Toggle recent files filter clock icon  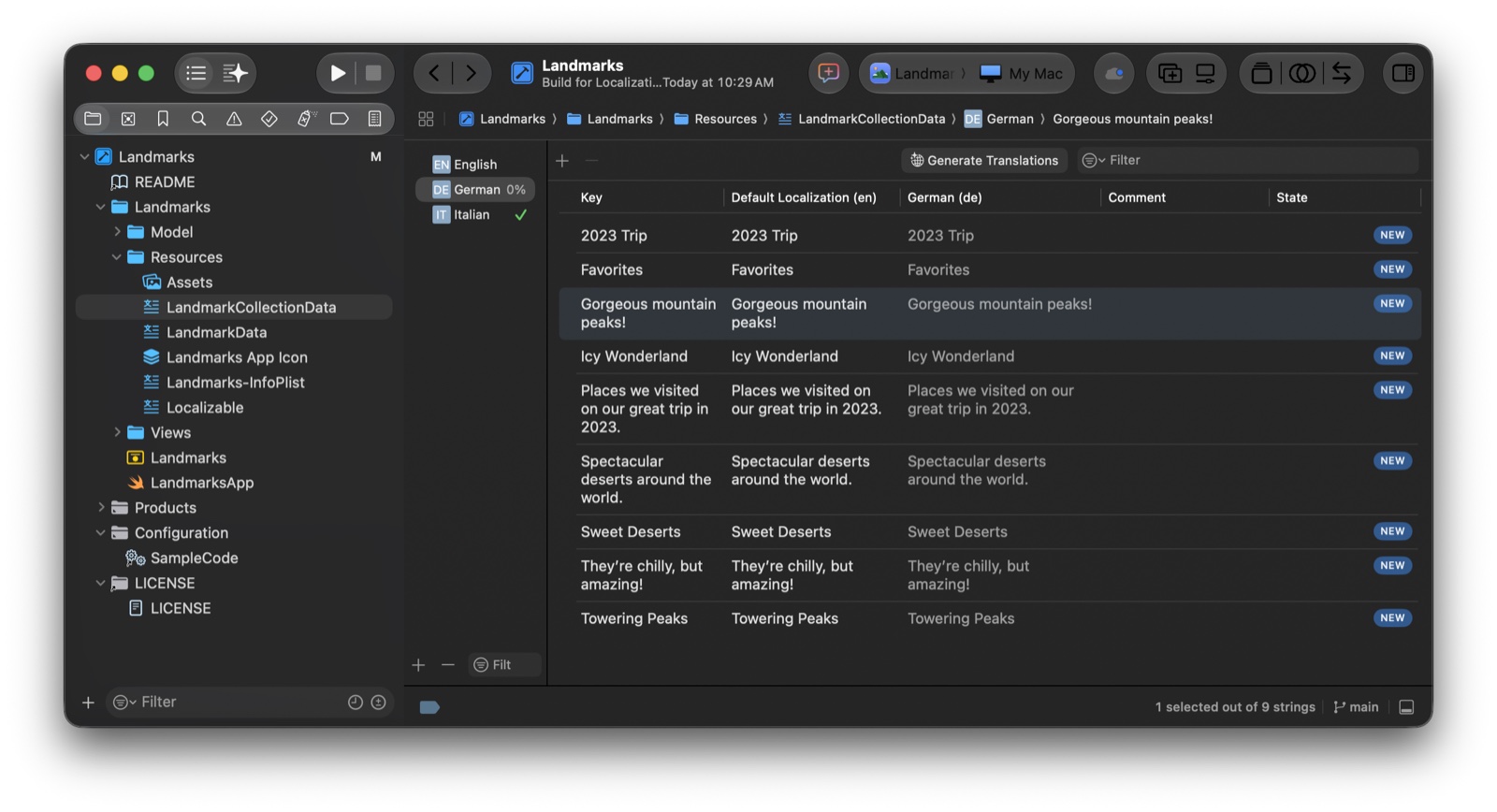tap(356, 703)
